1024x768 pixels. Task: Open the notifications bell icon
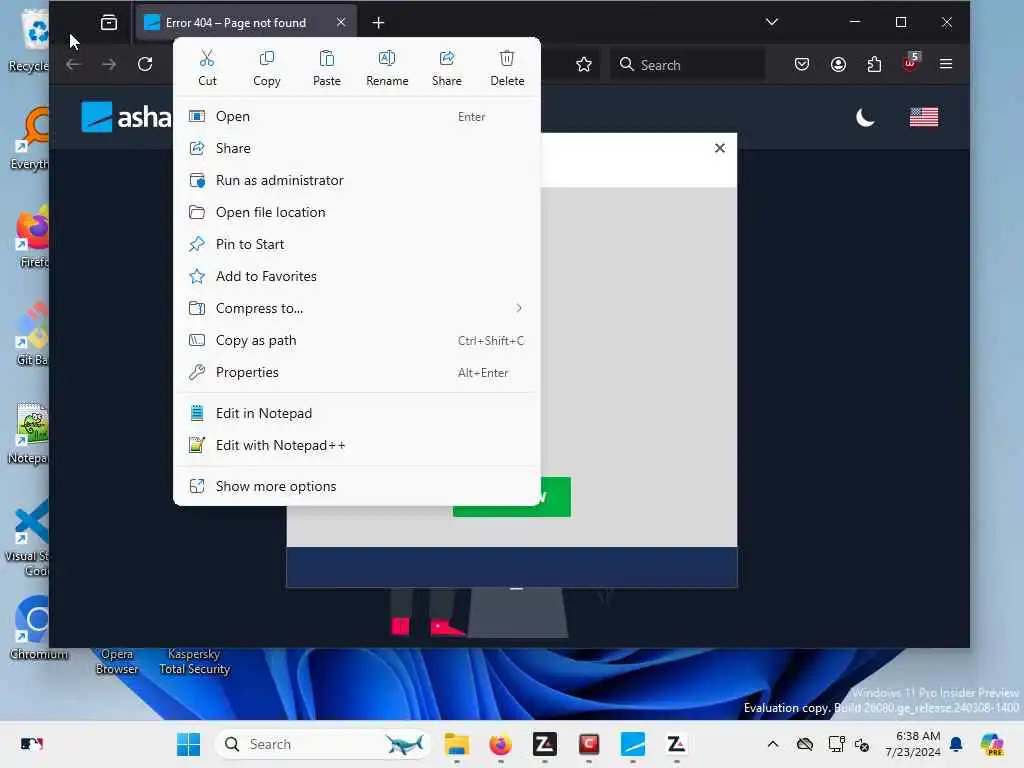click(x=956, y=744)
